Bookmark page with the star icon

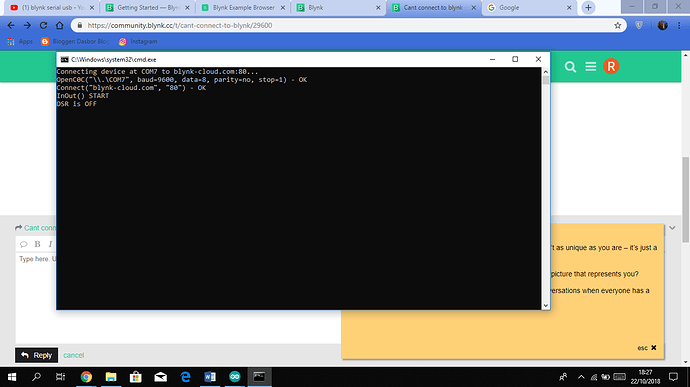tap(617, 26)
